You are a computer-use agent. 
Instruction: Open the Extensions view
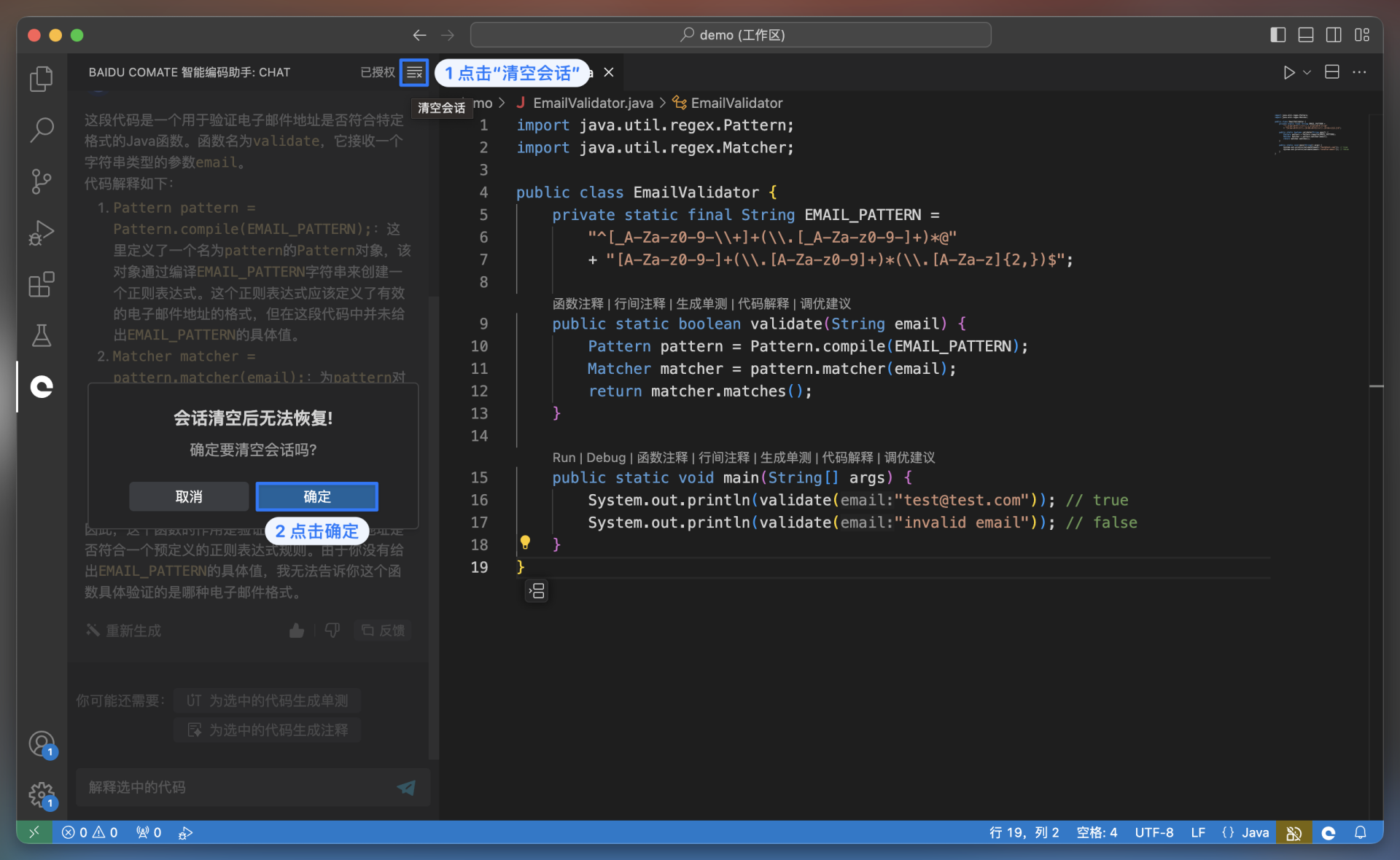[x=42, y=284]
